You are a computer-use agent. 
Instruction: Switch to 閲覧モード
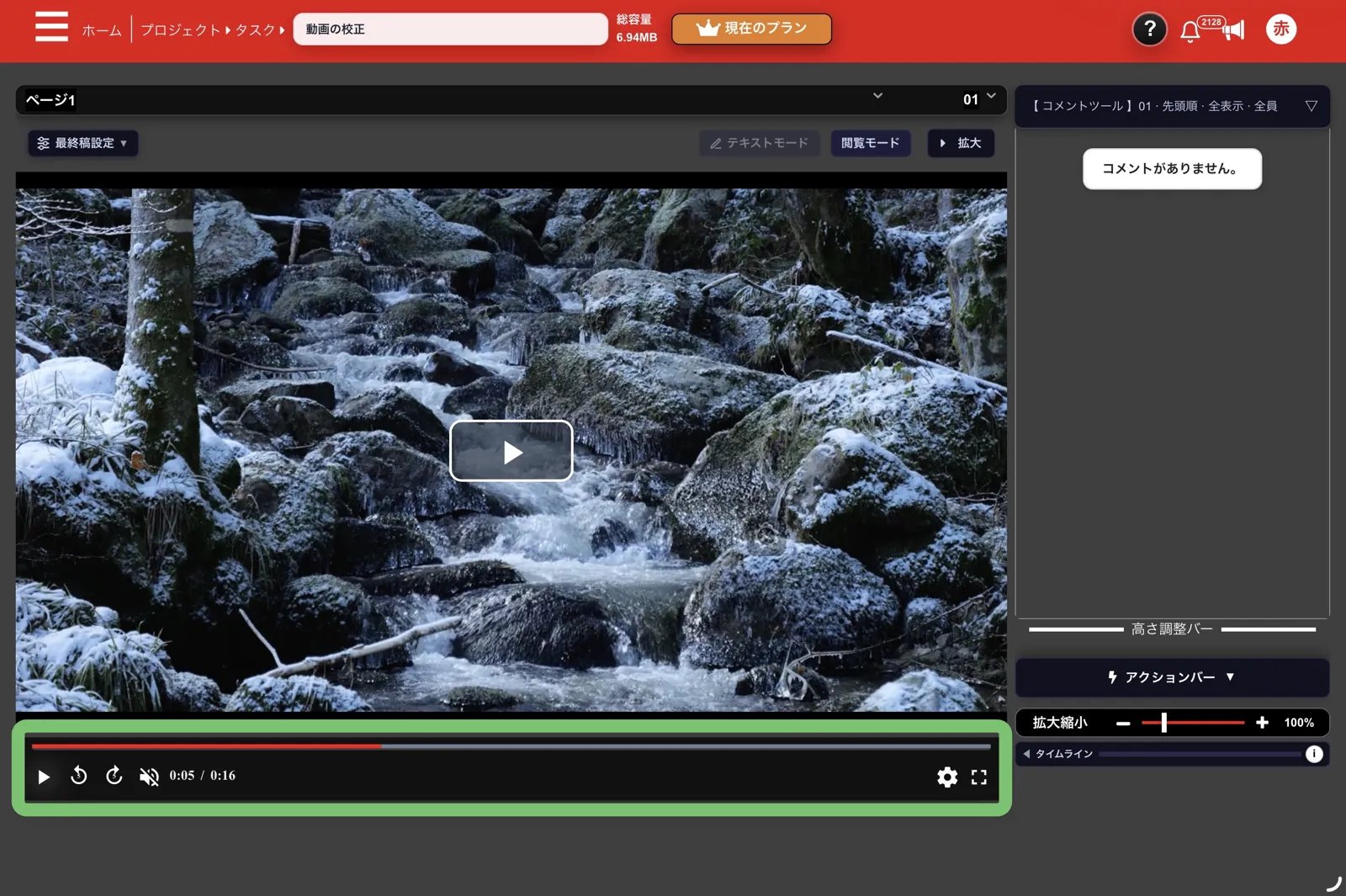(871, 143)
